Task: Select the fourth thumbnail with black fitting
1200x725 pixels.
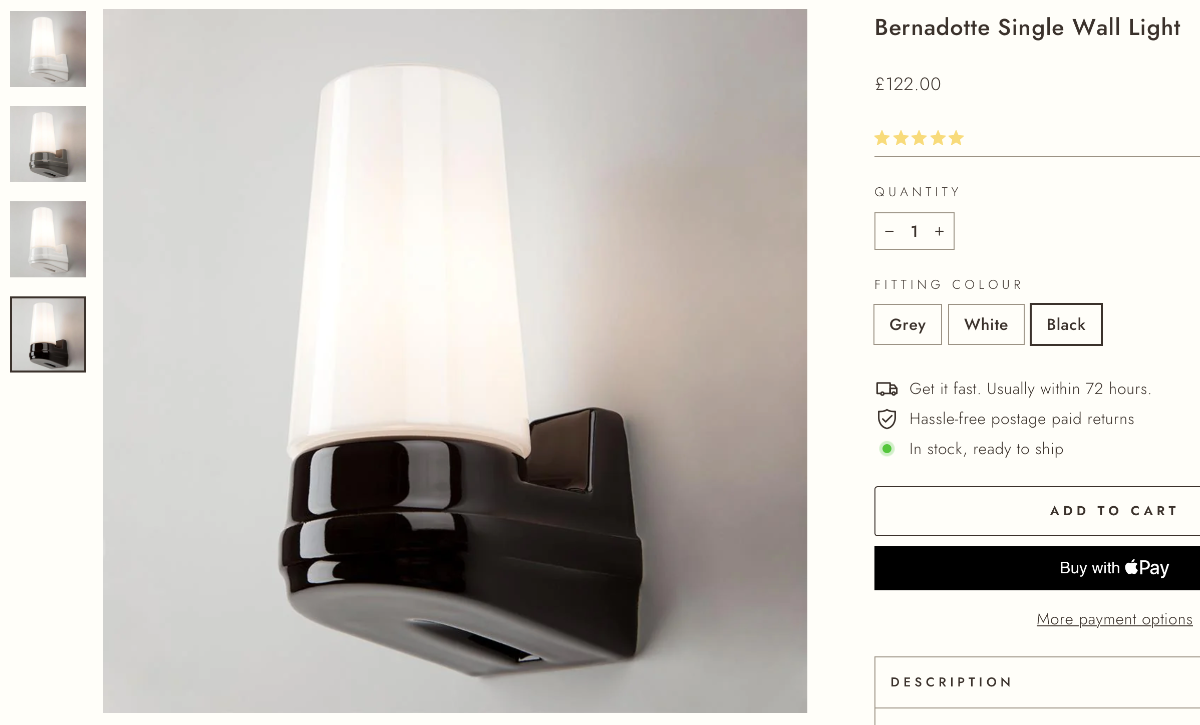Action: pyautogui.click(x=48, y=334)
